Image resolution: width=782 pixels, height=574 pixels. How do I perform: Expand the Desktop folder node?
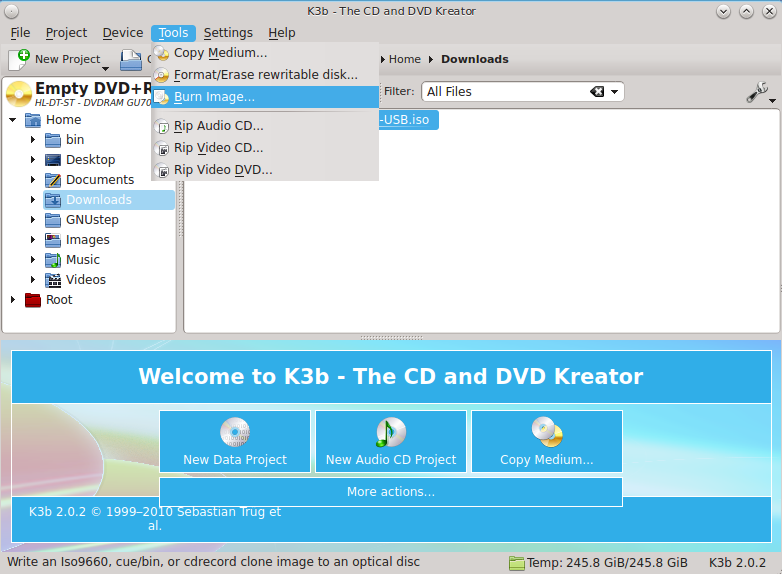tap(33, 160)
